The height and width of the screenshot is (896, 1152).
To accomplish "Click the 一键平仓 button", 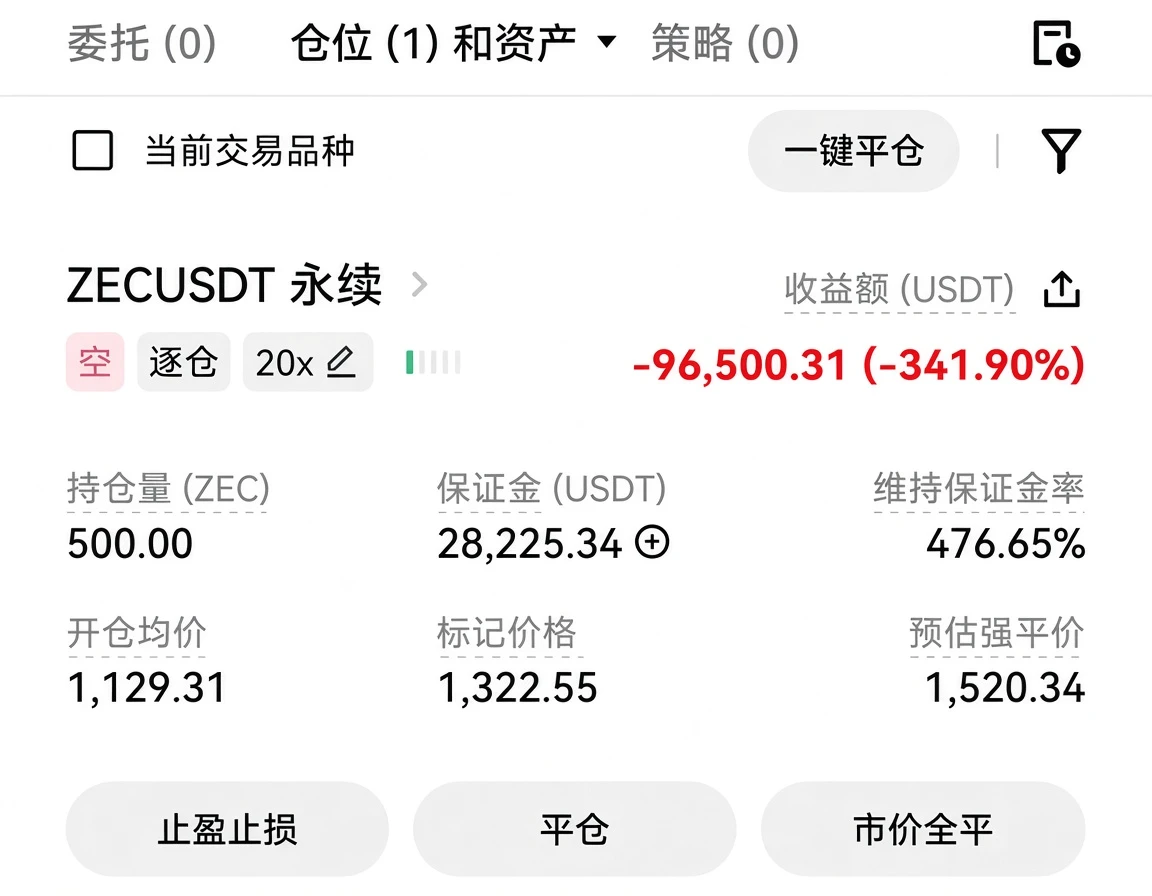I will (854, 151).
